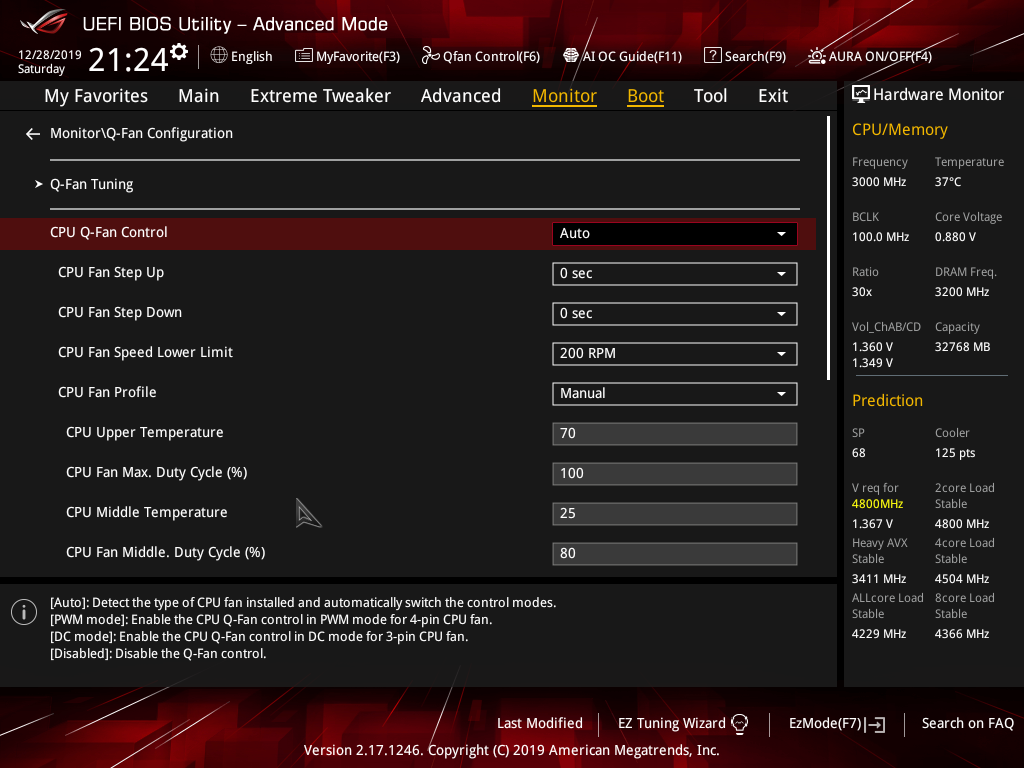This screenshot has width=1024, height=768.
Task: Open the CPU Fan Profile dropdown
Action: (674, 394)
